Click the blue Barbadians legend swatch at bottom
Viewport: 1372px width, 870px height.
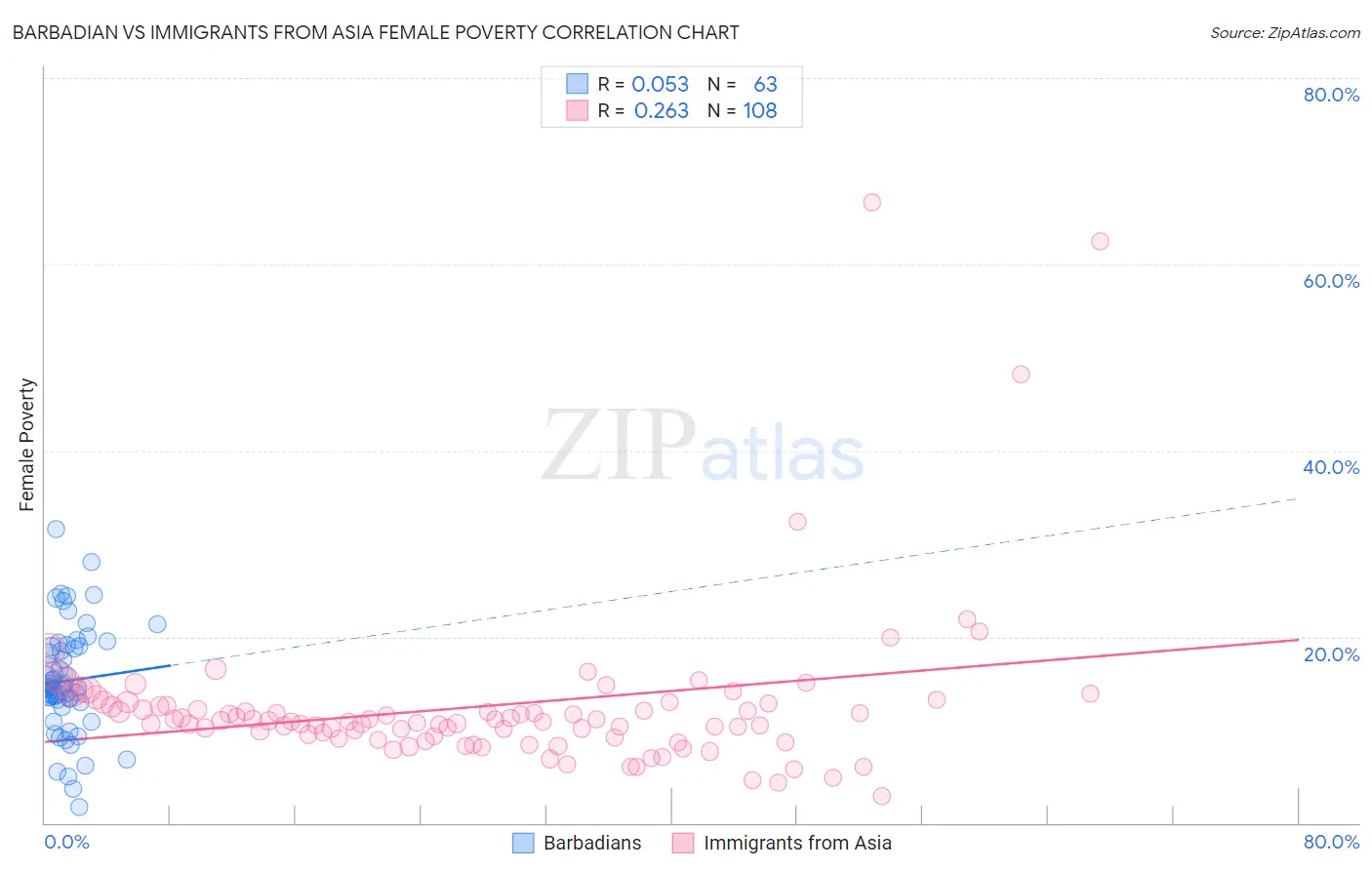pos(523,843)
